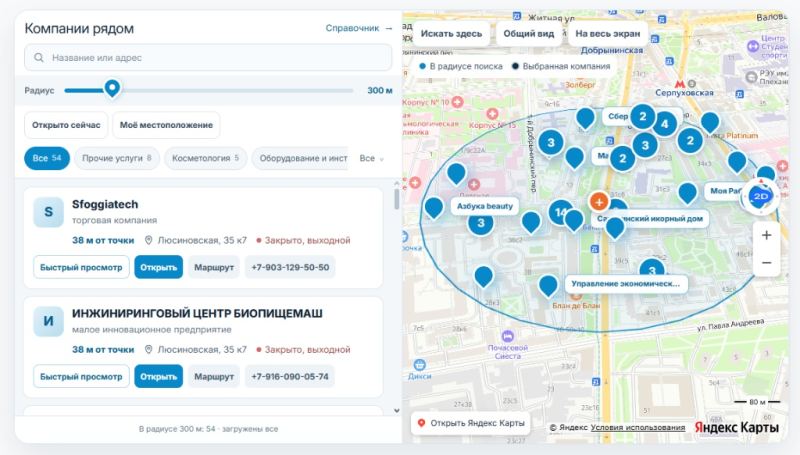Click the cluster marker 3 below Азбука beauty

click(480, 223)
